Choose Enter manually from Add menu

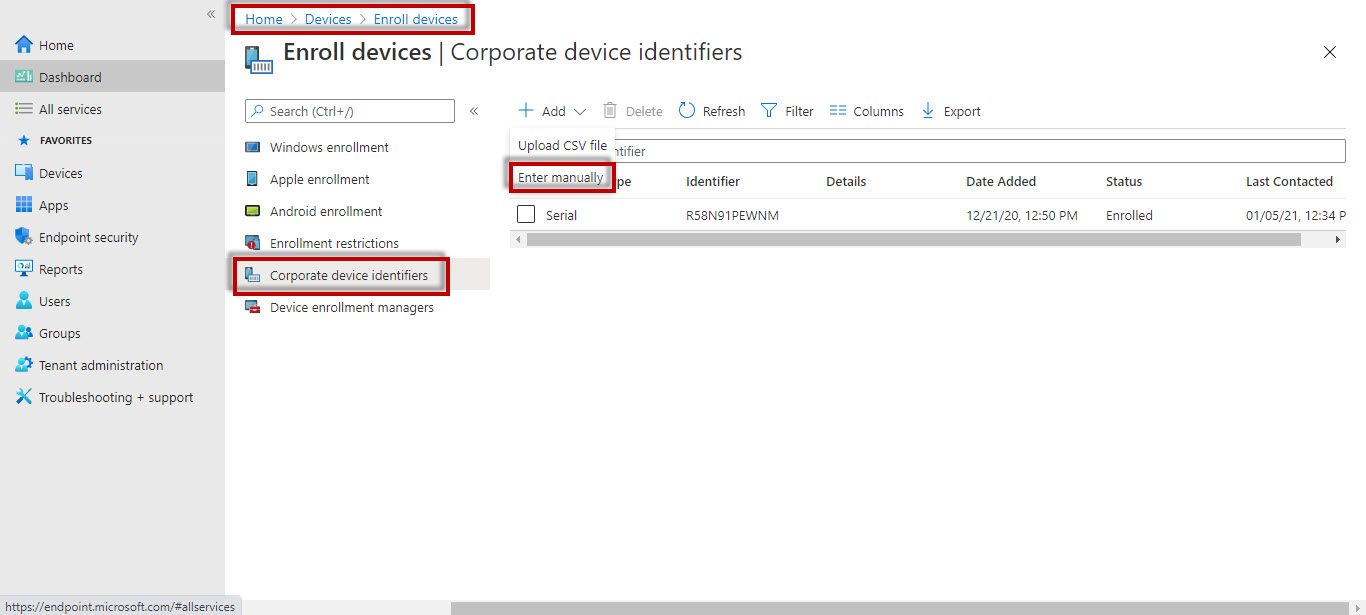tap(561, 176)
